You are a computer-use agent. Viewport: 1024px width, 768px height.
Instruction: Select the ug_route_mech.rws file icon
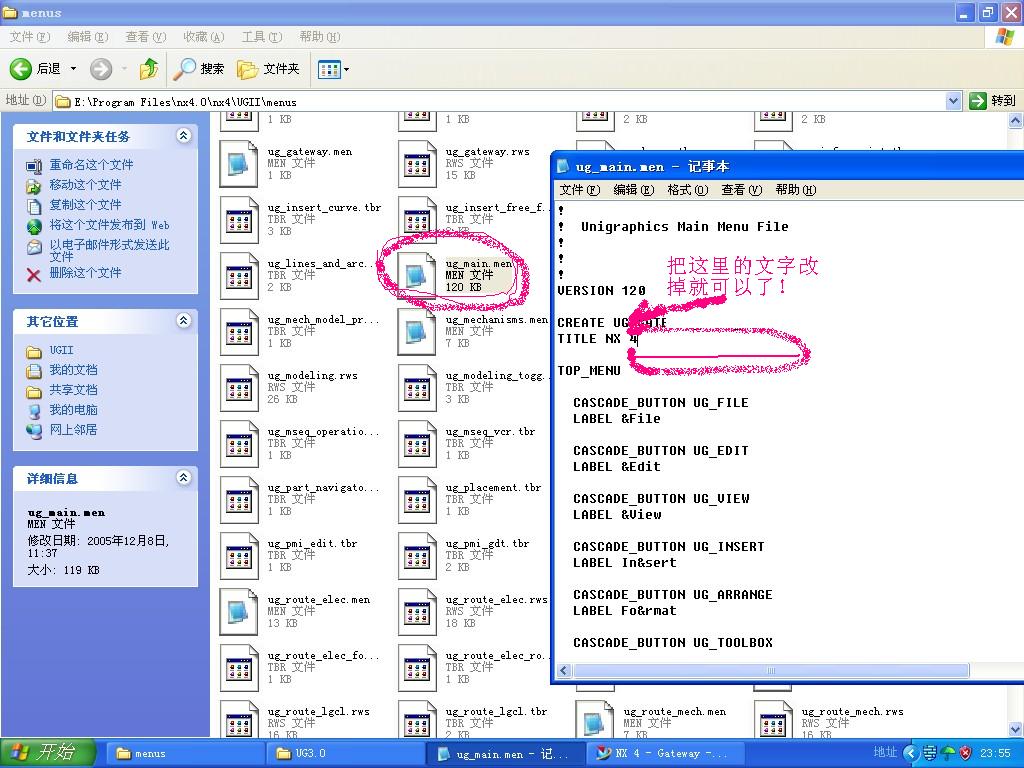[x=773, y=720]
